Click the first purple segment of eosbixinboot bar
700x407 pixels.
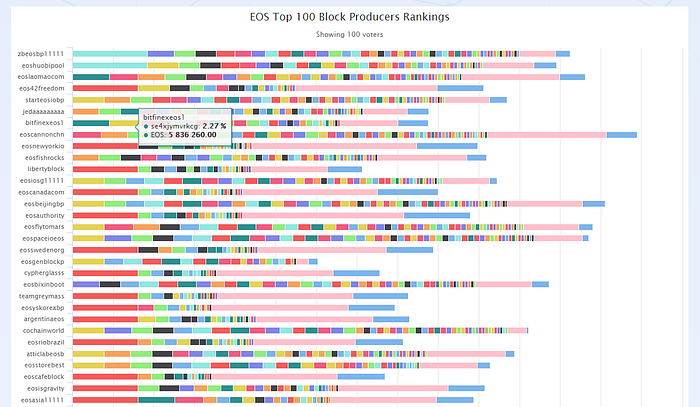86,284
